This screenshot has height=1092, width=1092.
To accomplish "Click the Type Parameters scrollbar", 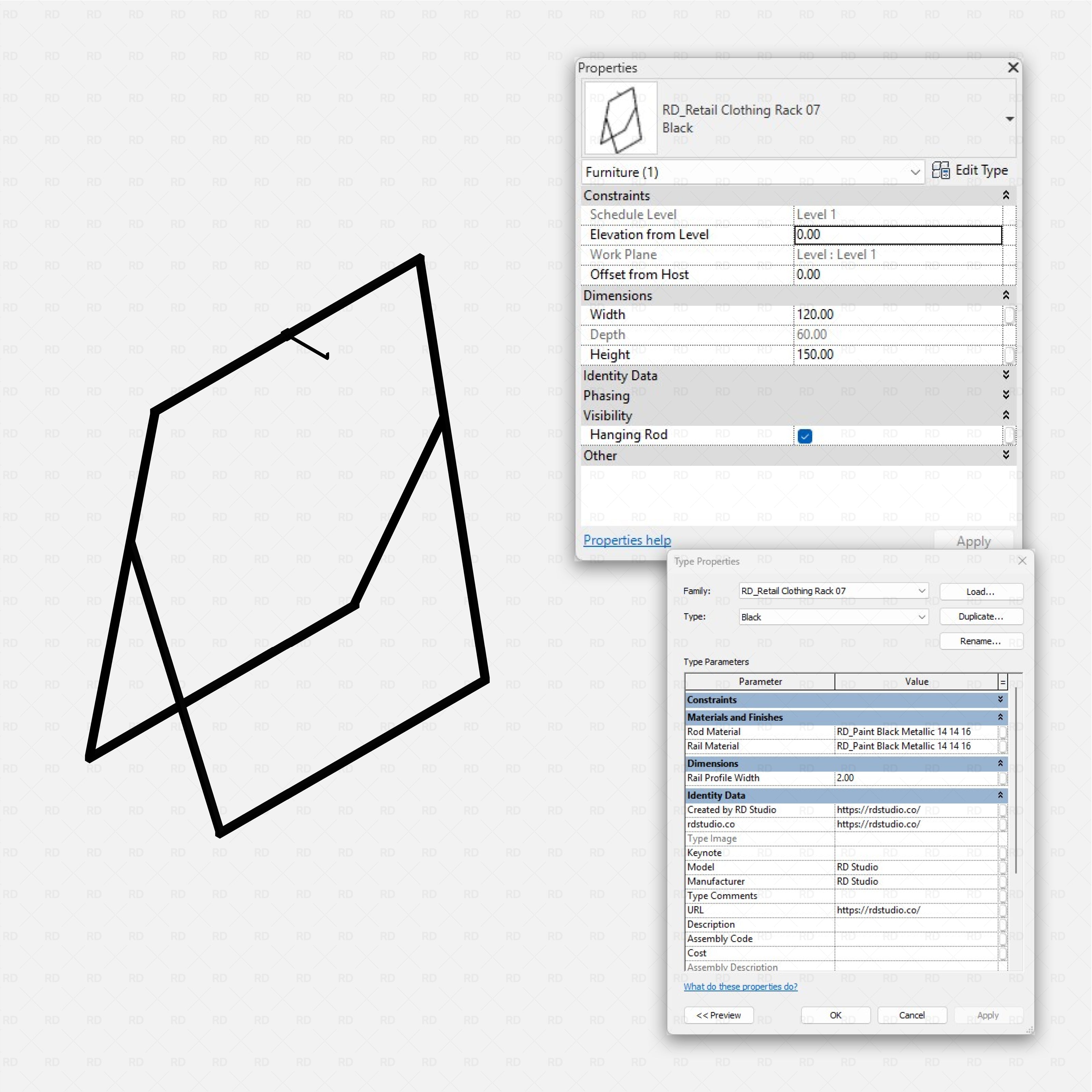I will coord(1016,780).
